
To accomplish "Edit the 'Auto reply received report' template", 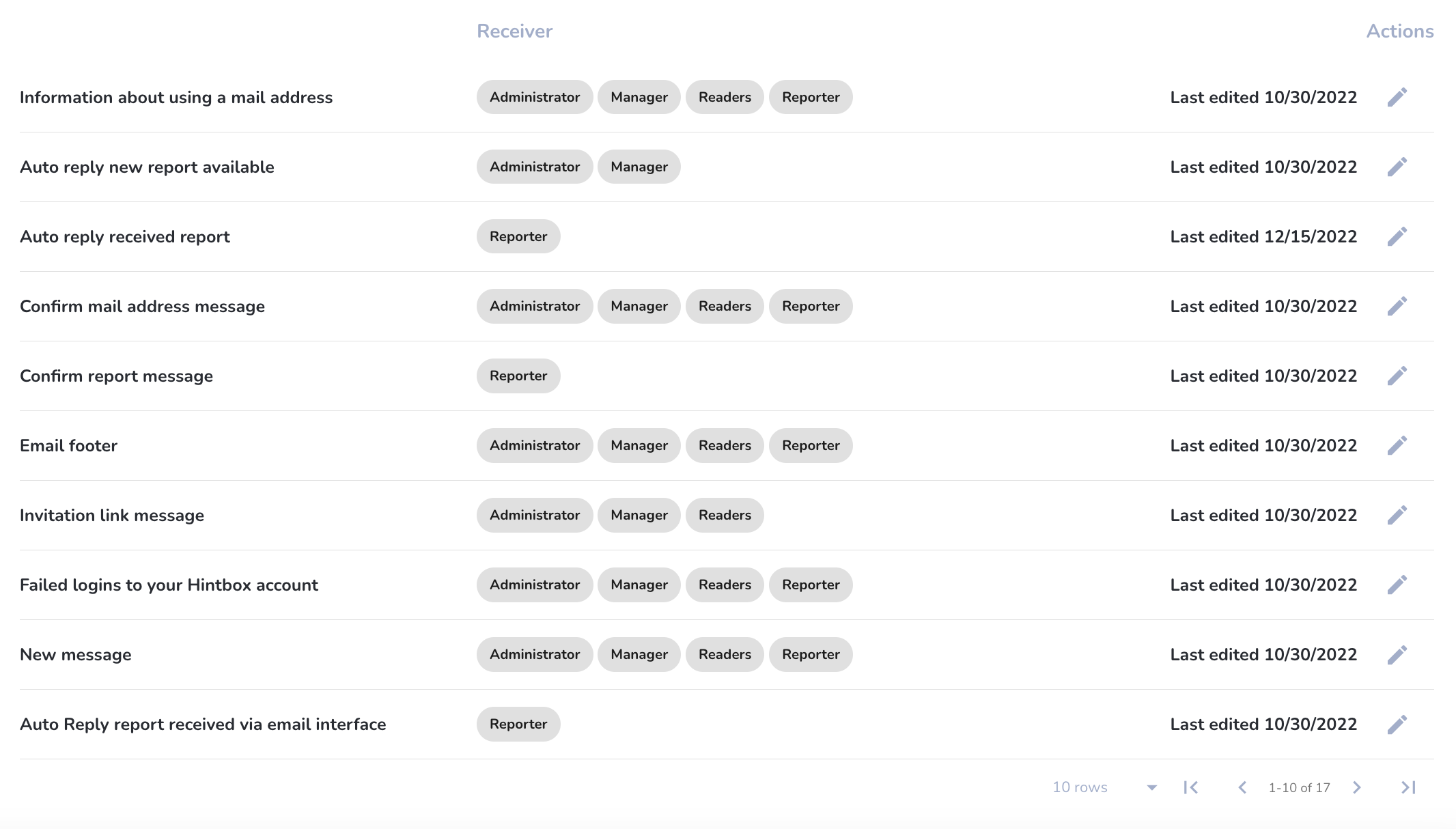I will tap(1397, 236).
